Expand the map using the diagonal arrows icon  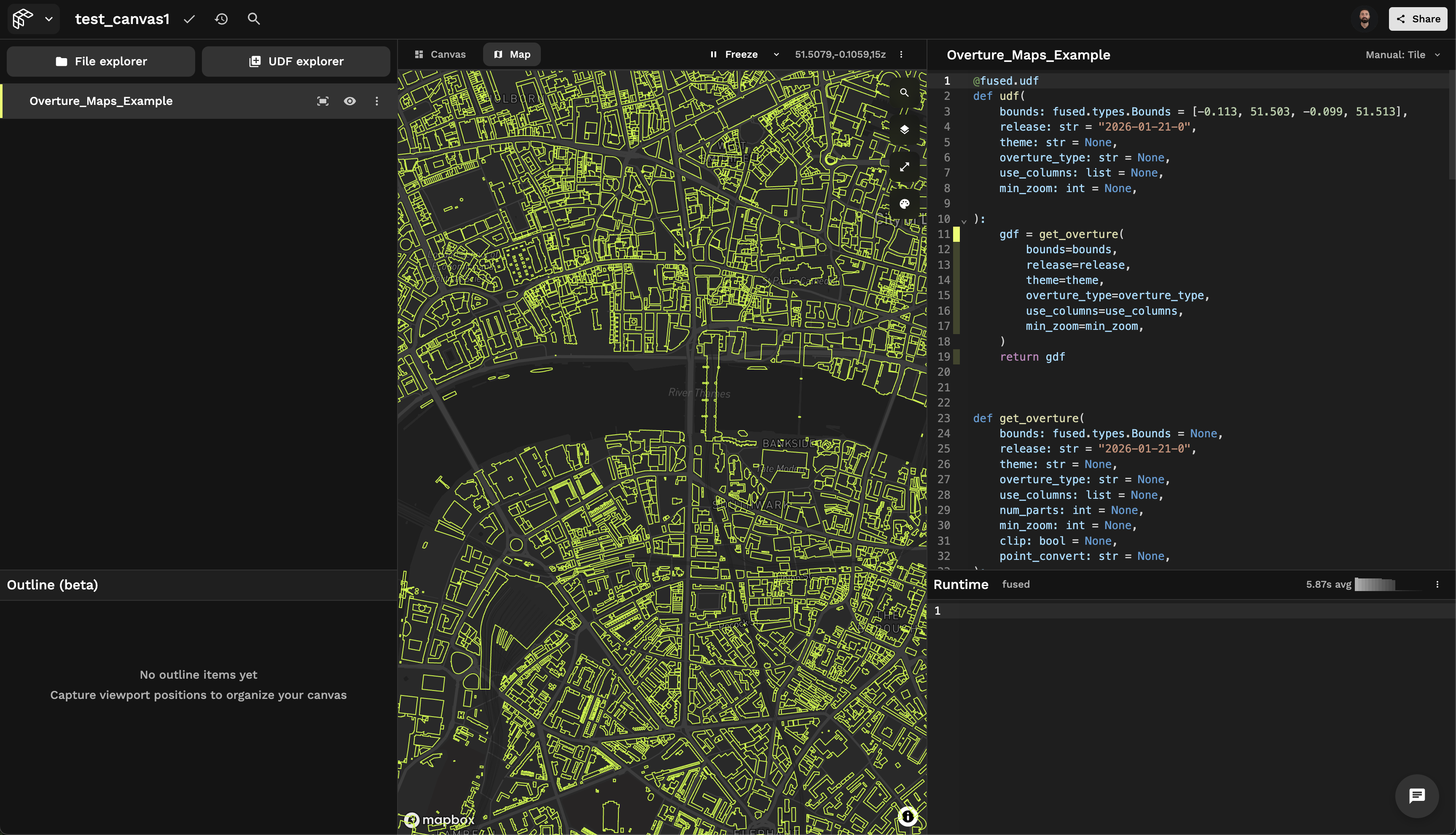point(905,167)
